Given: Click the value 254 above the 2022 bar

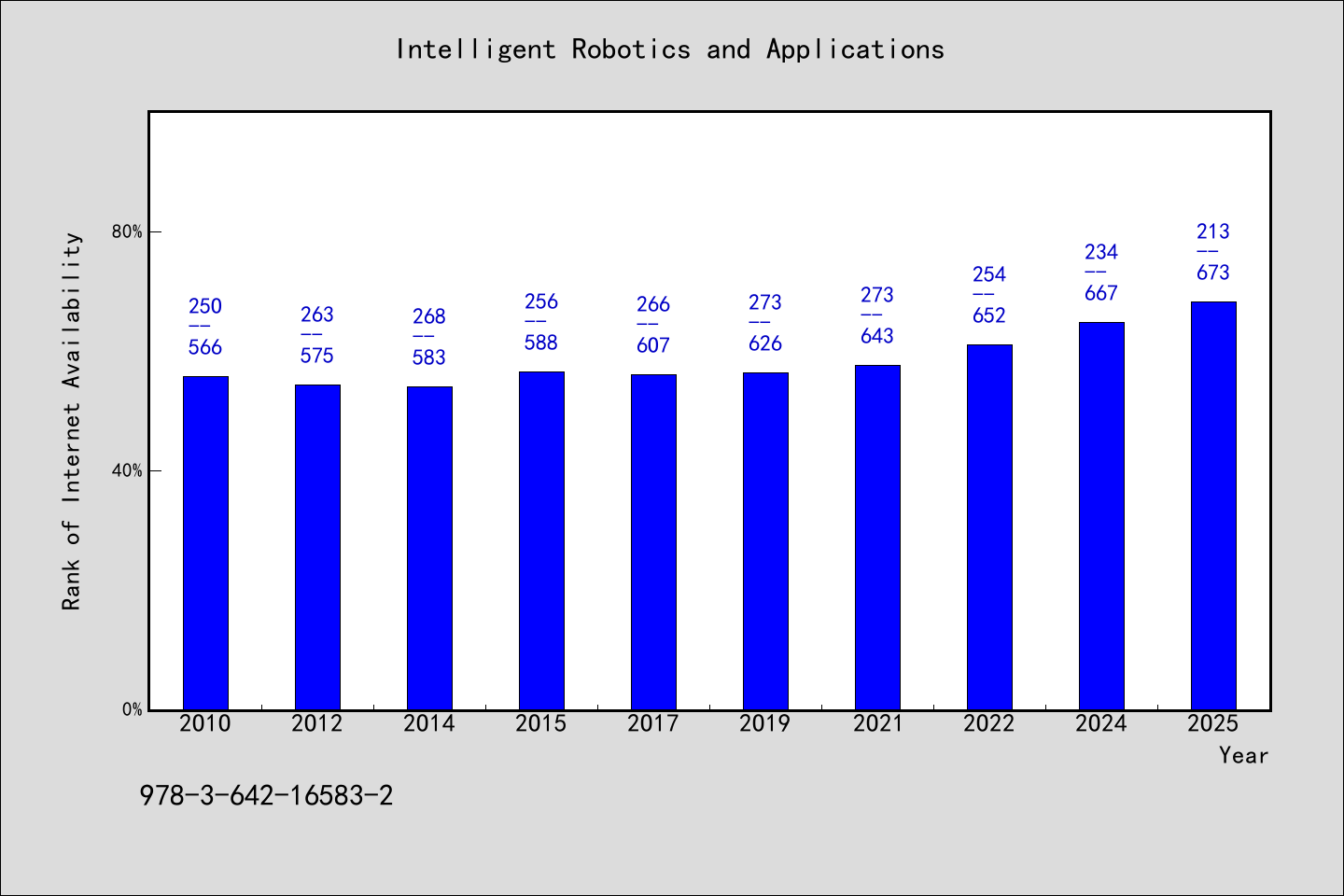Looking at the screenshot, I should coord(989,274).
